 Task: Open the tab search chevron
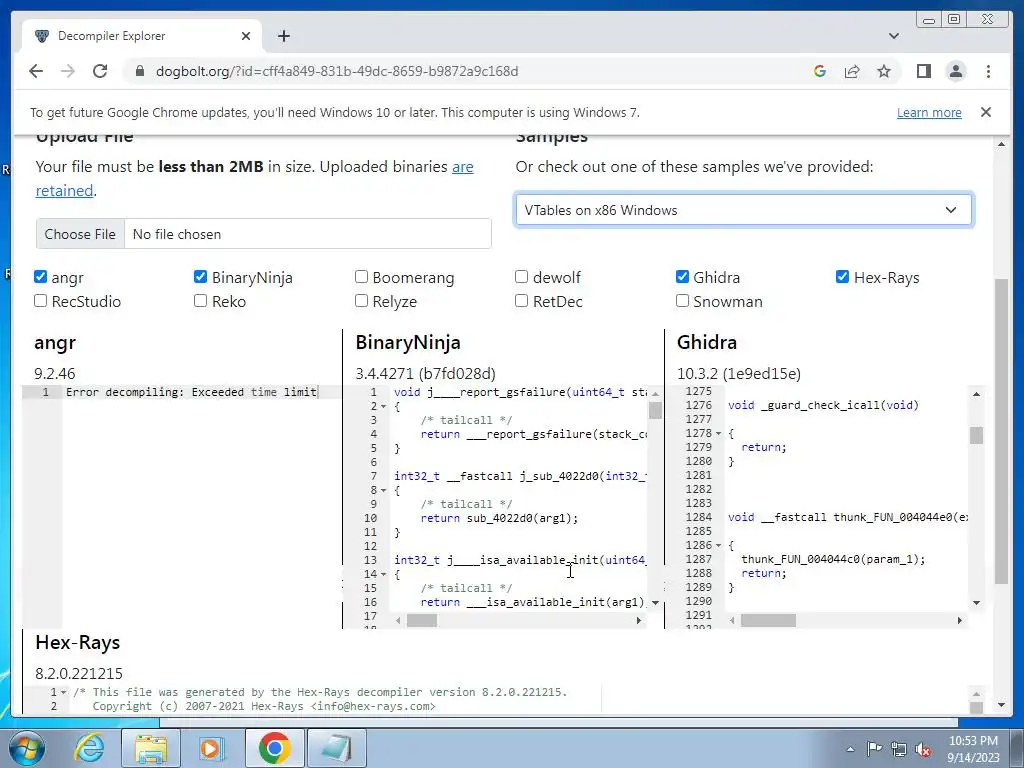[x=894, y=36]
